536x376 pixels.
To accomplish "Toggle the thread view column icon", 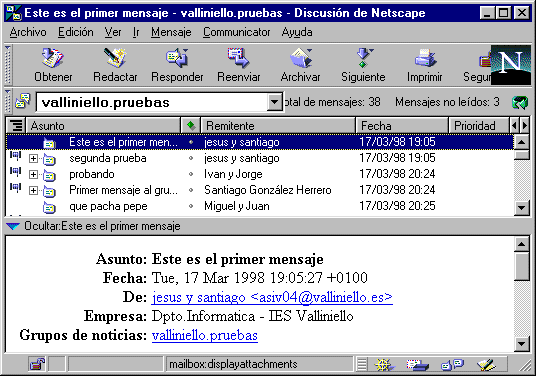I will [16, 126].
